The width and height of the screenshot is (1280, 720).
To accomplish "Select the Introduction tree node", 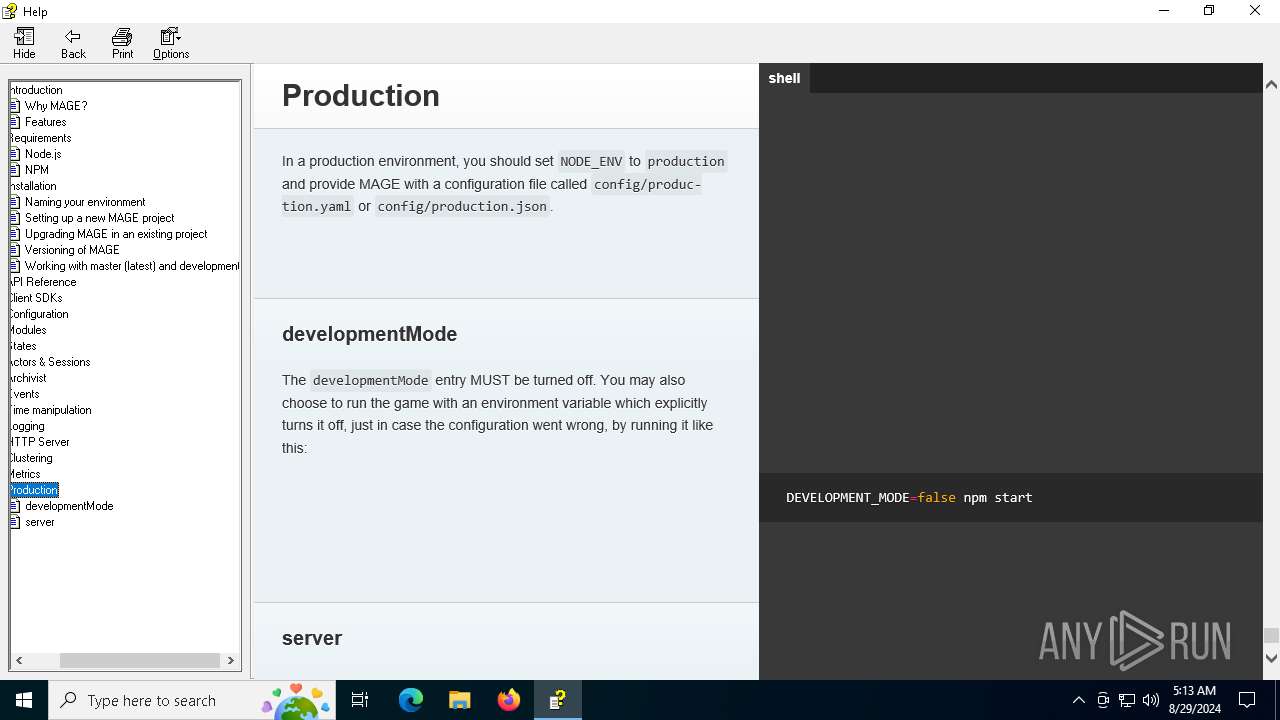I will click(36, 90).
